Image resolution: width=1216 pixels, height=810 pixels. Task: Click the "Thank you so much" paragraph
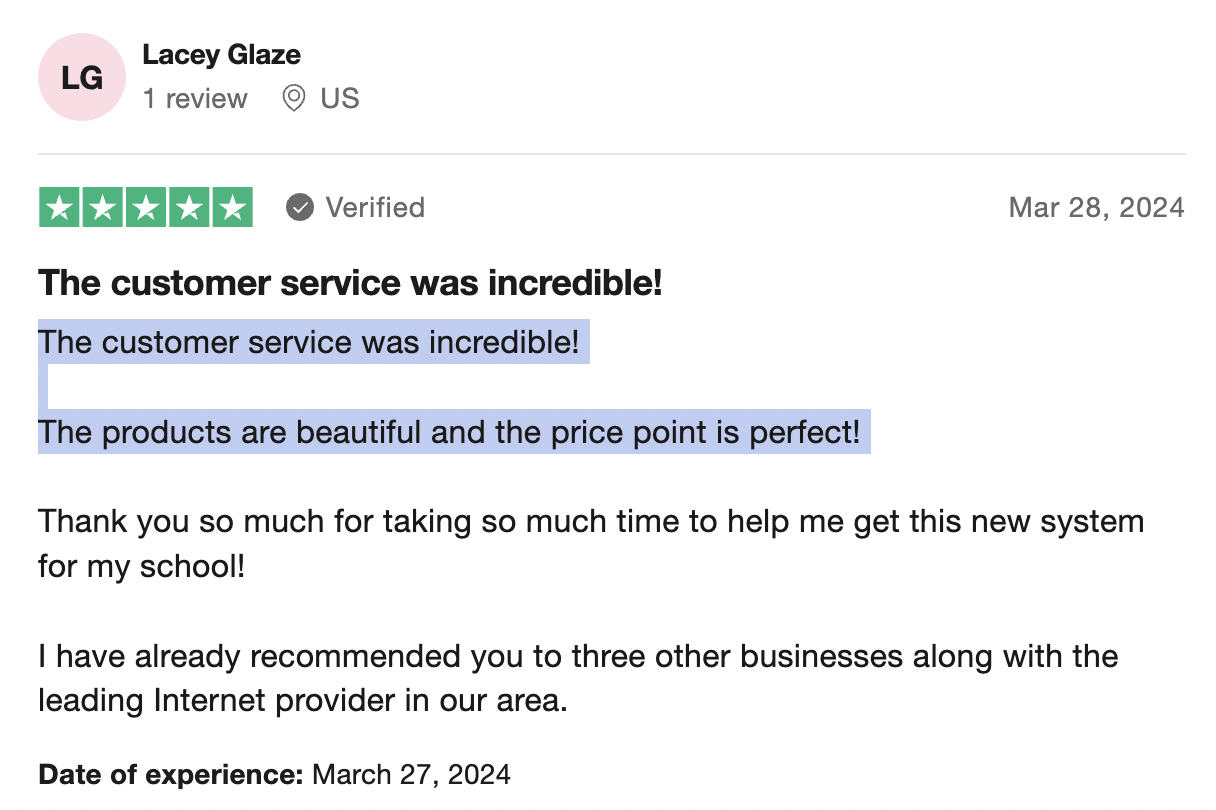(x=590, y=543)
